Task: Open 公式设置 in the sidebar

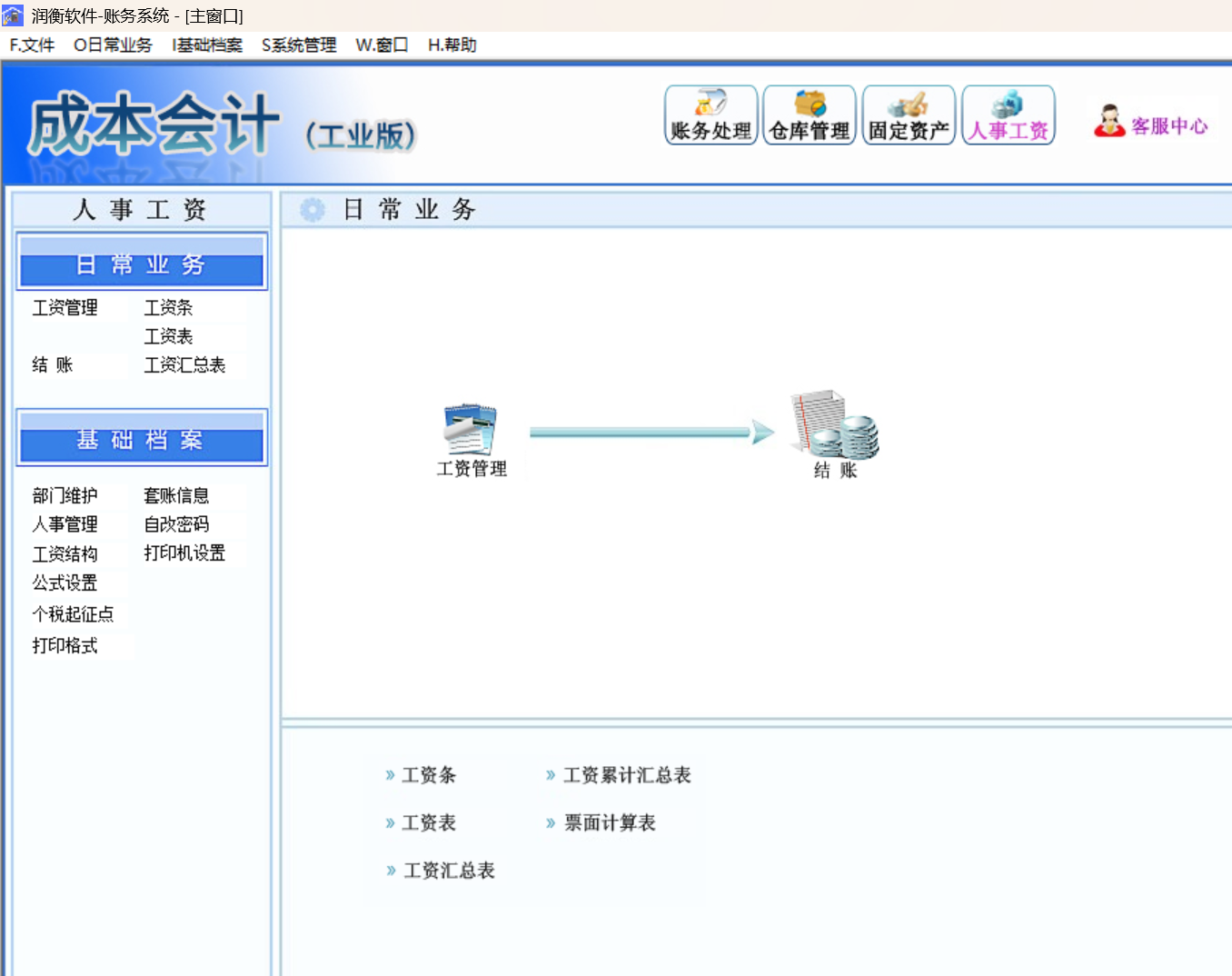Action: [x=65, y=583]
